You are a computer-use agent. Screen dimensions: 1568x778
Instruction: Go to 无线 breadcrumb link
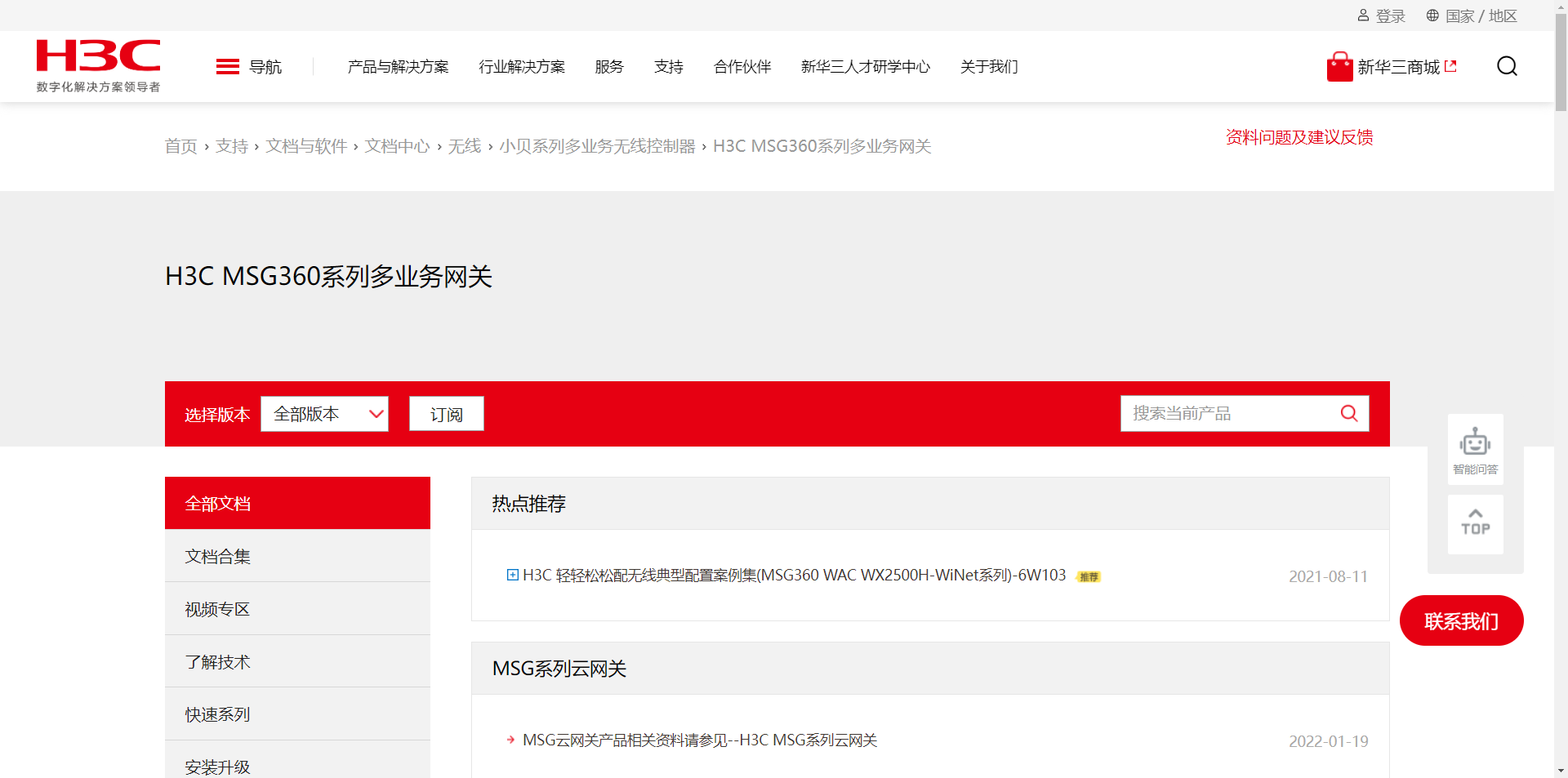(465, 146)
